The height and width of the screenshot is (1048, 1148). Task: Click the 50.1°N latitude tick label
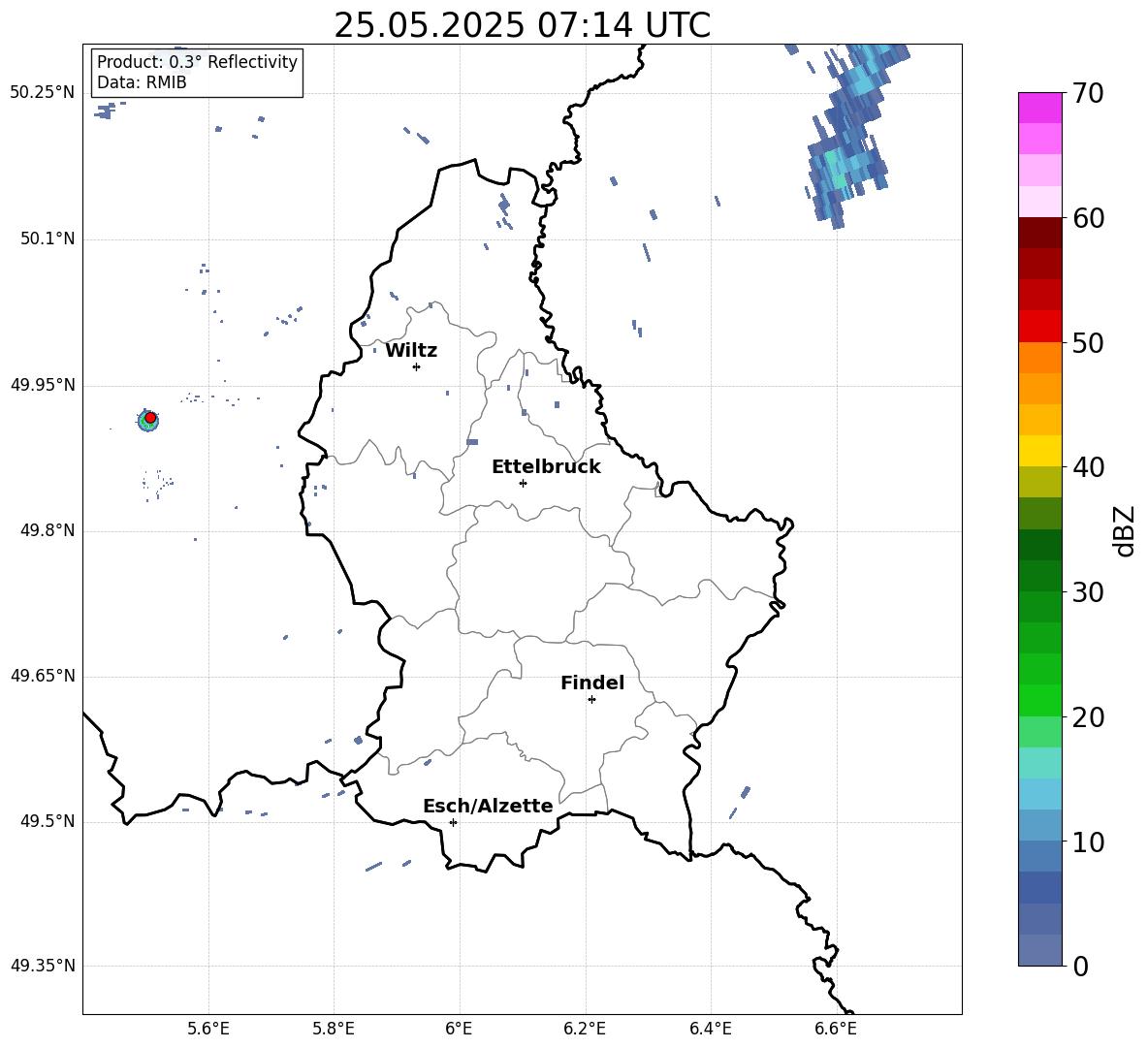[47, 239]
